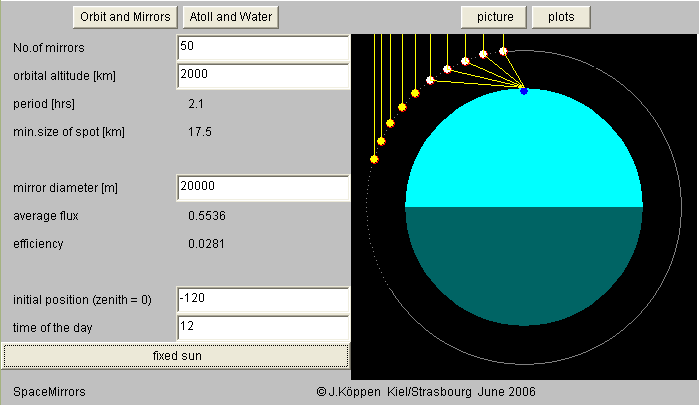Viewport: 699px width, 405px height.
Task: Click the rightmost white mirror on the orbit
Action: [x=503, y=50]
